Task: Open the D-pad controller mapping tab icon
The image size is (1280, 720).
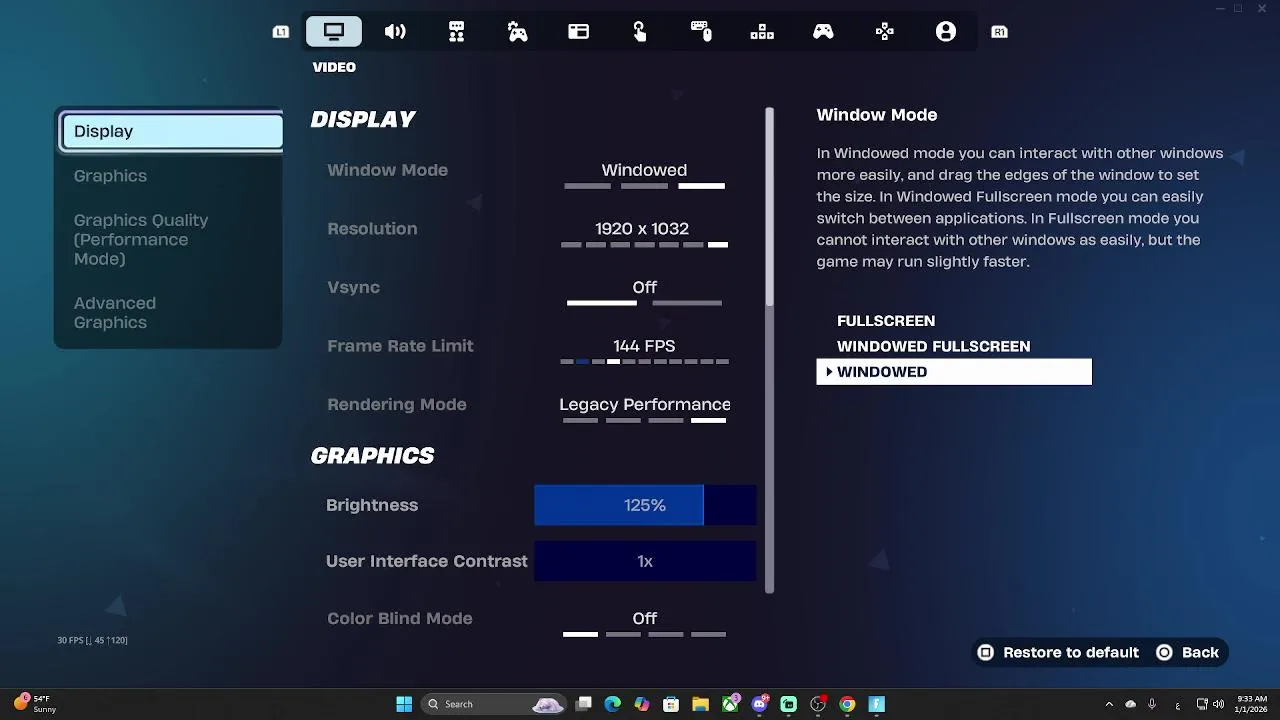Action: 884,32
